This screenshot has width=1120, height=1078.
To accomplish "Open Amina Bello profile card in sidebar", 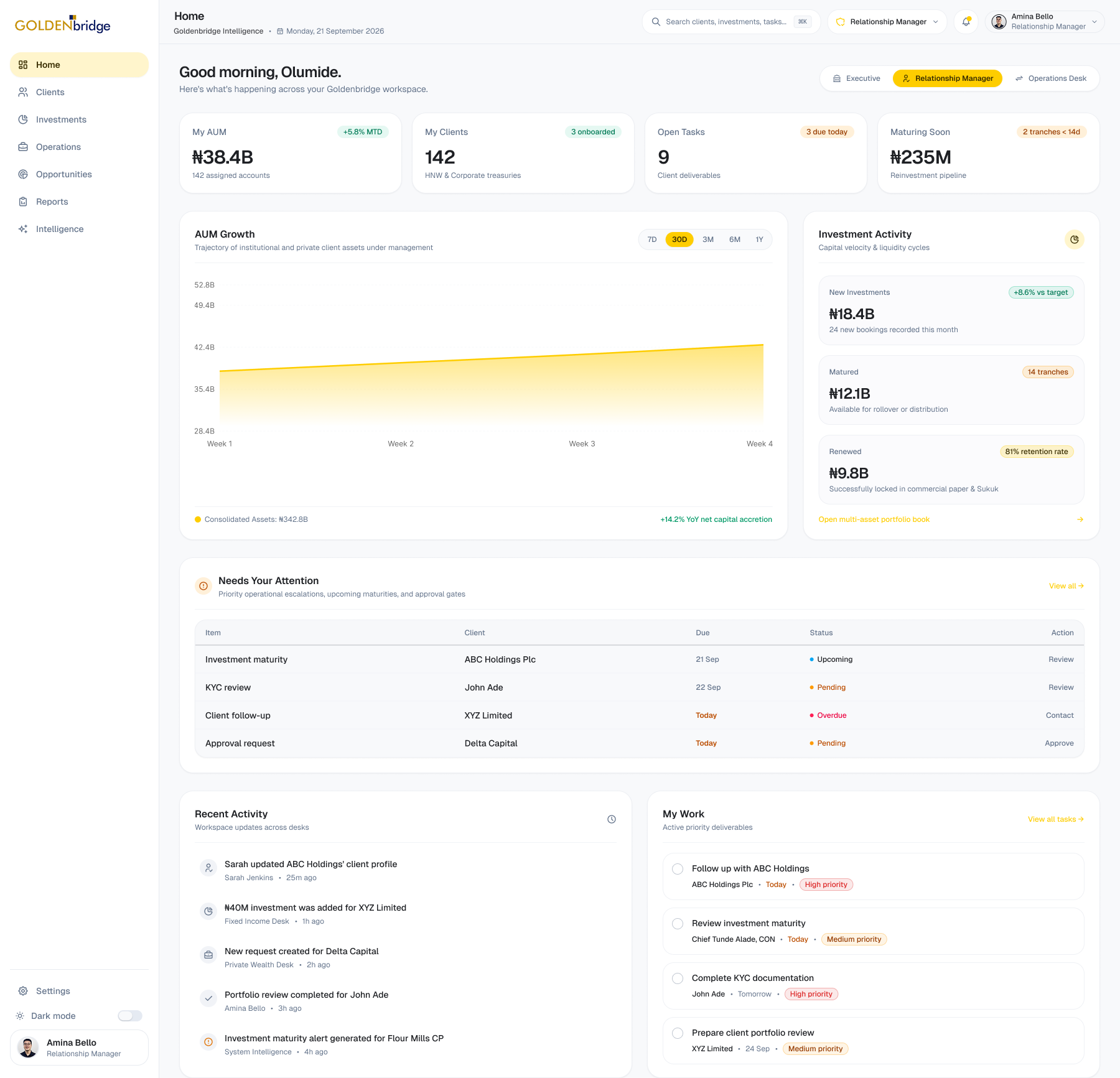I will 80,1048.
